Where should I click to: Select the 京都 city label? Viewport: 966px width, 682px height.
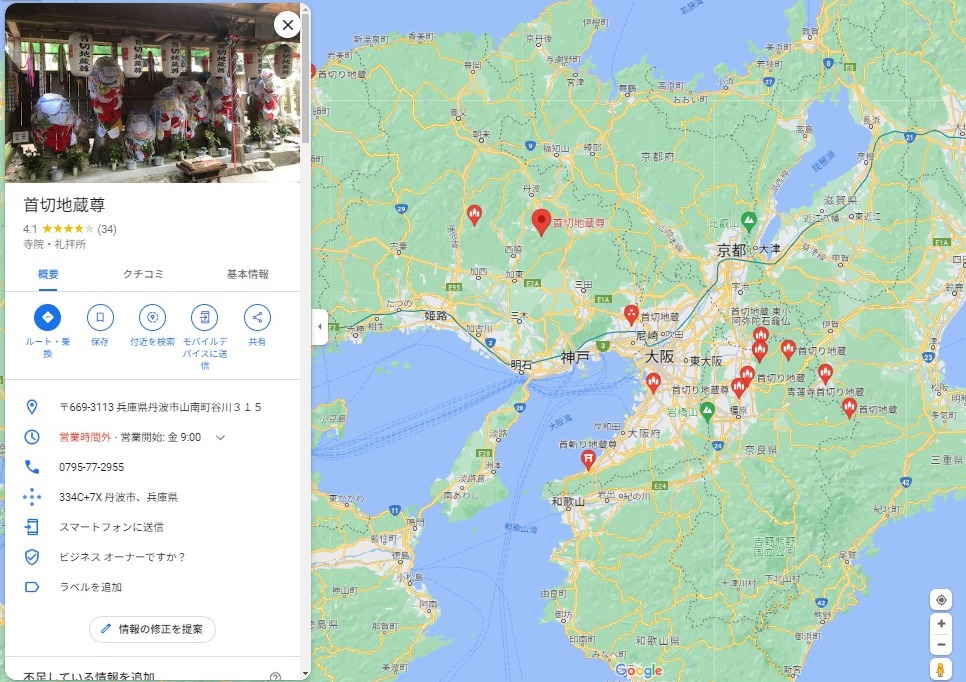(732, 250)
